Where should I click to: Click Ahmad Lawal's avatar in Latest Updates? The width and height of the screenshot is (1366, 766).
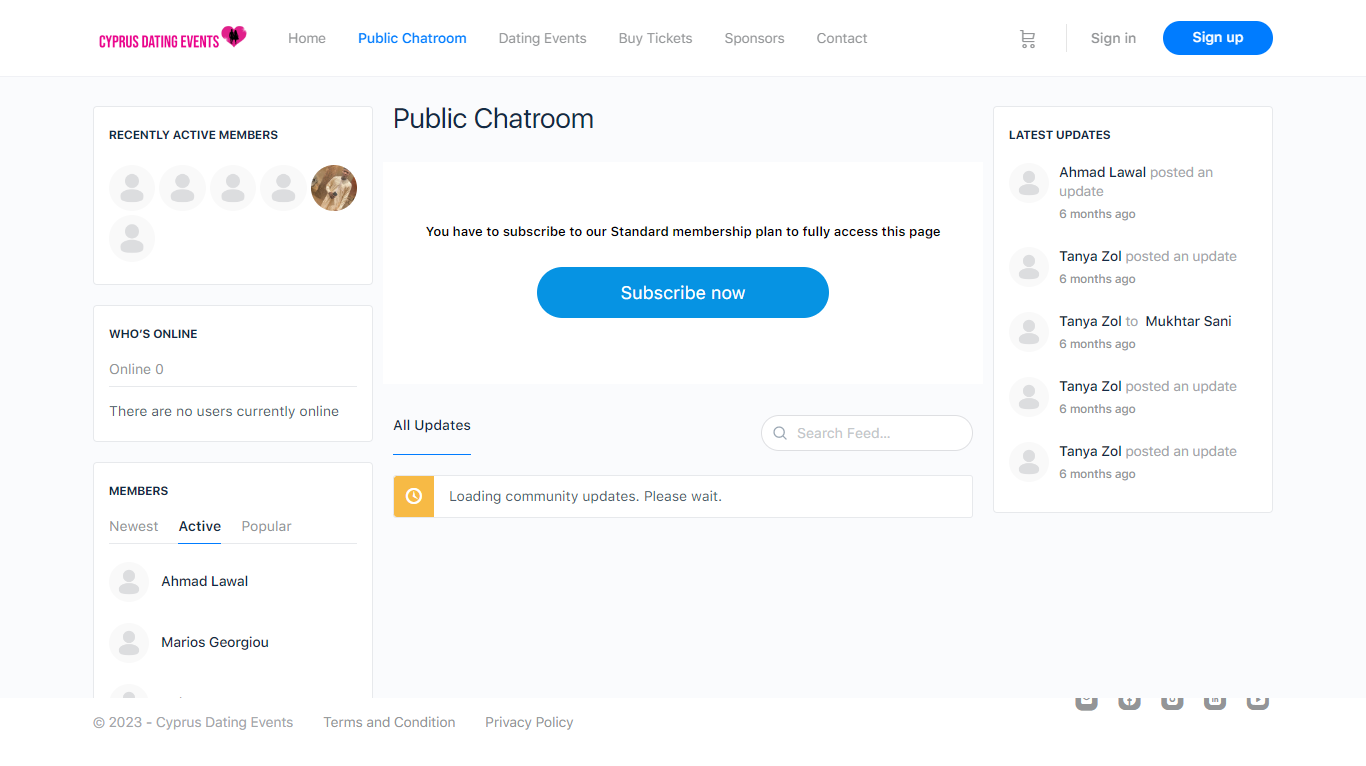(x=1028, y=183)
